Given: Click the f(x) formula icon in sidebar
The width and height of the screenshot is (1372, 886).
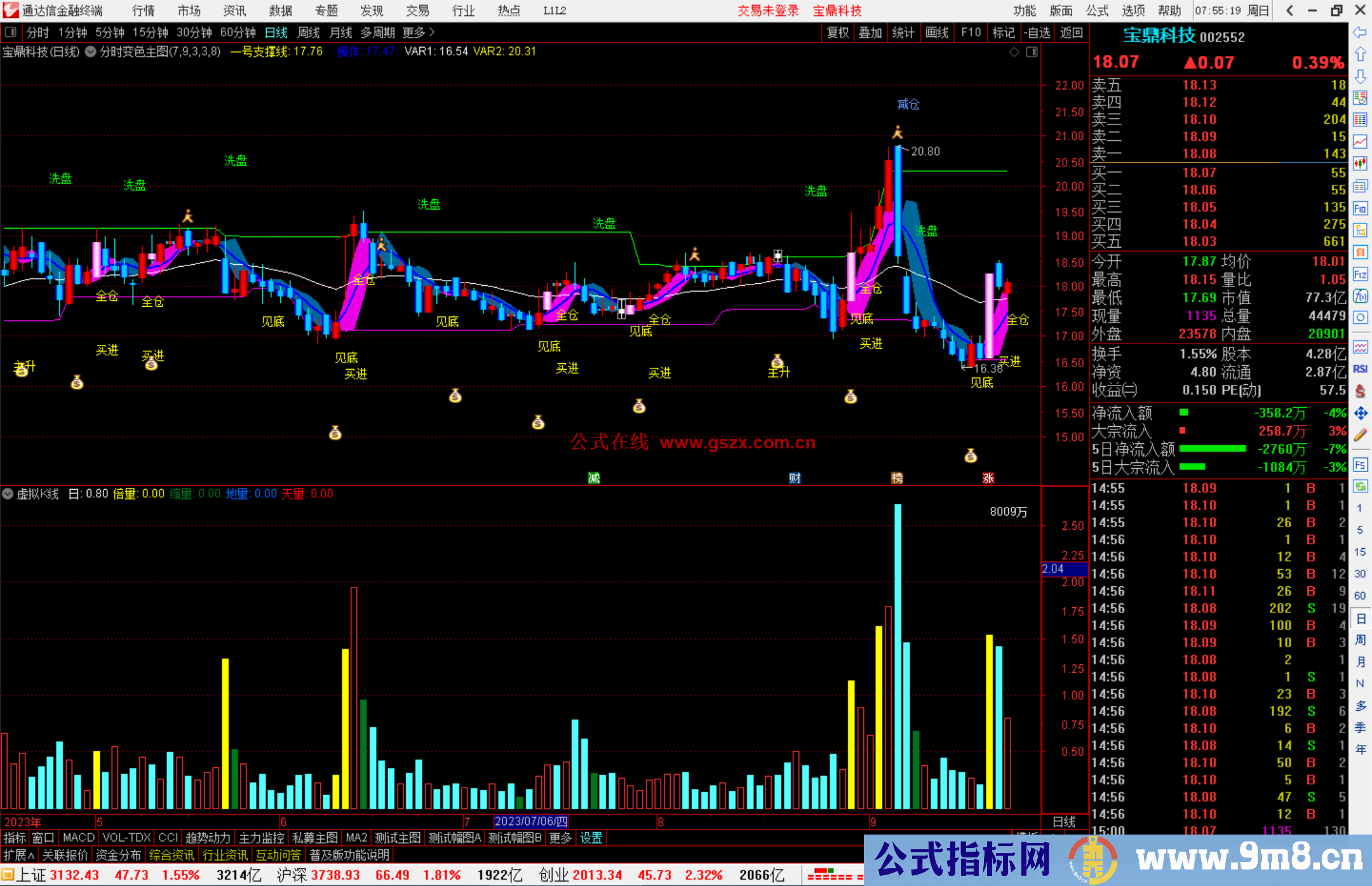Looking at the screenshot, I should pos(1360,297).
